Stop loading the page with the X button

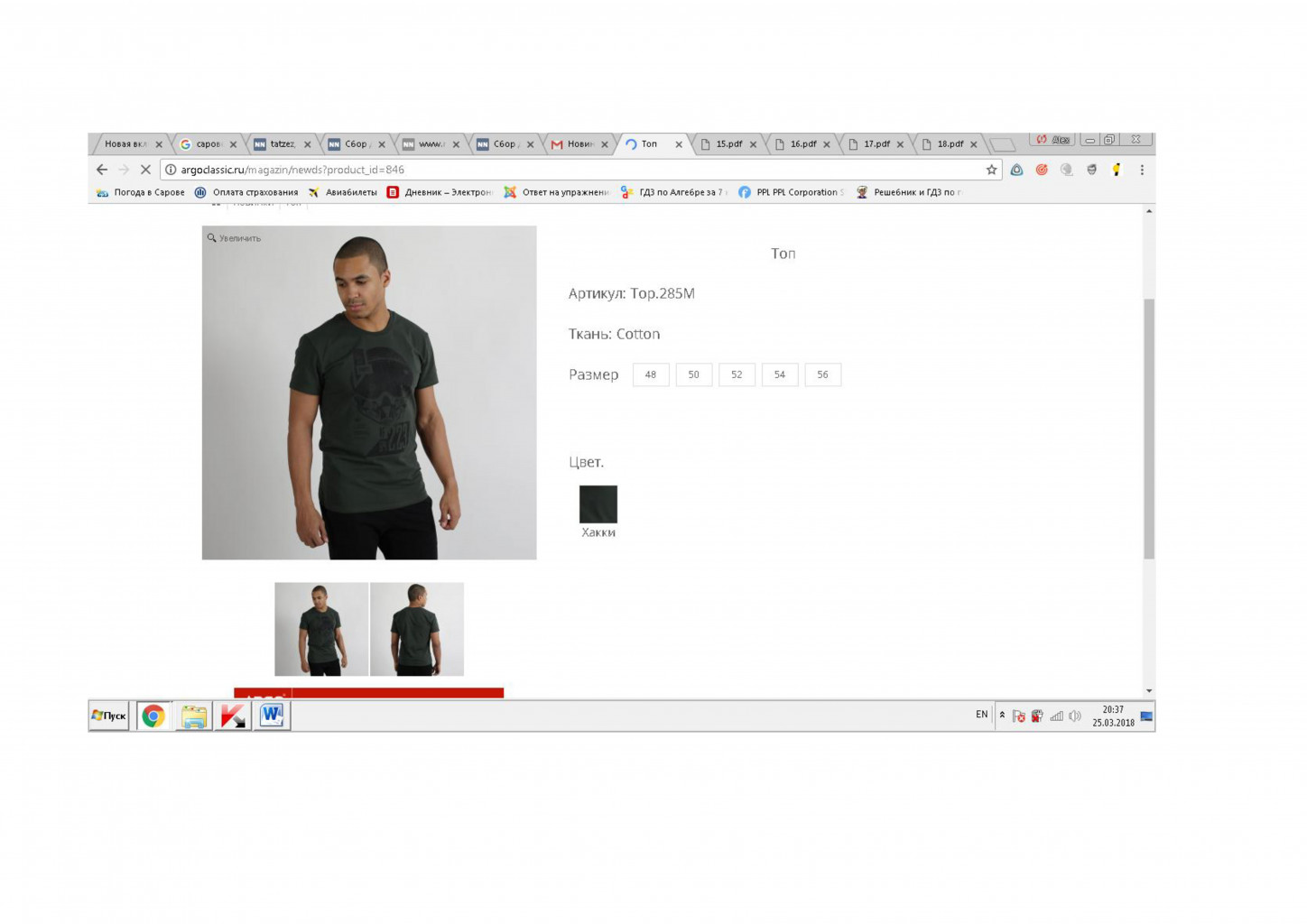pos(145,170)
